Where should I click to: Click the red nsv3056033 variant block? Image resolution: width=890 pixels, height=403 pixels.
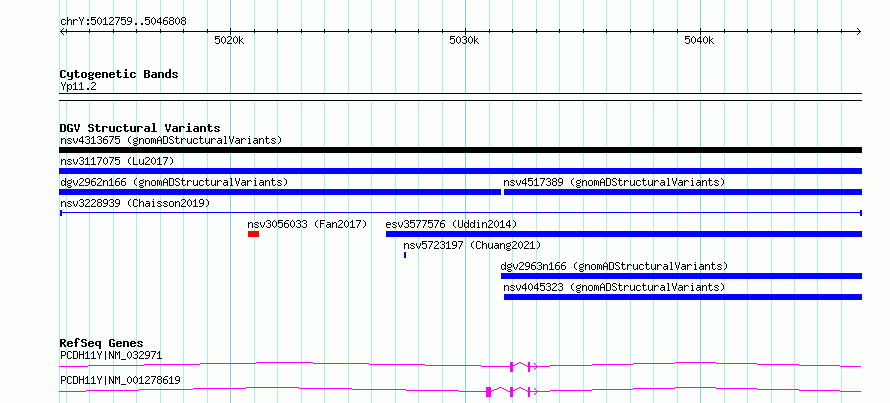pyautogui.click(x=253, y=234)
